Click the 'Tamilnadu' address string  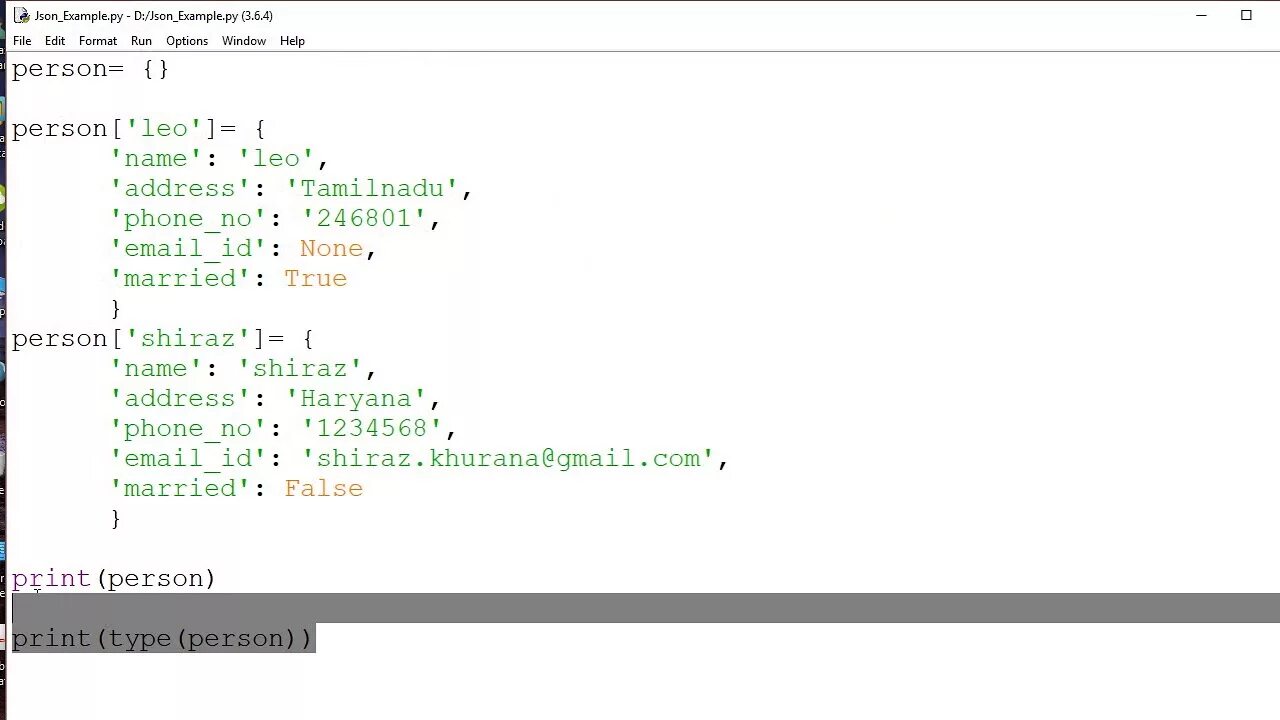coord(372,188)
